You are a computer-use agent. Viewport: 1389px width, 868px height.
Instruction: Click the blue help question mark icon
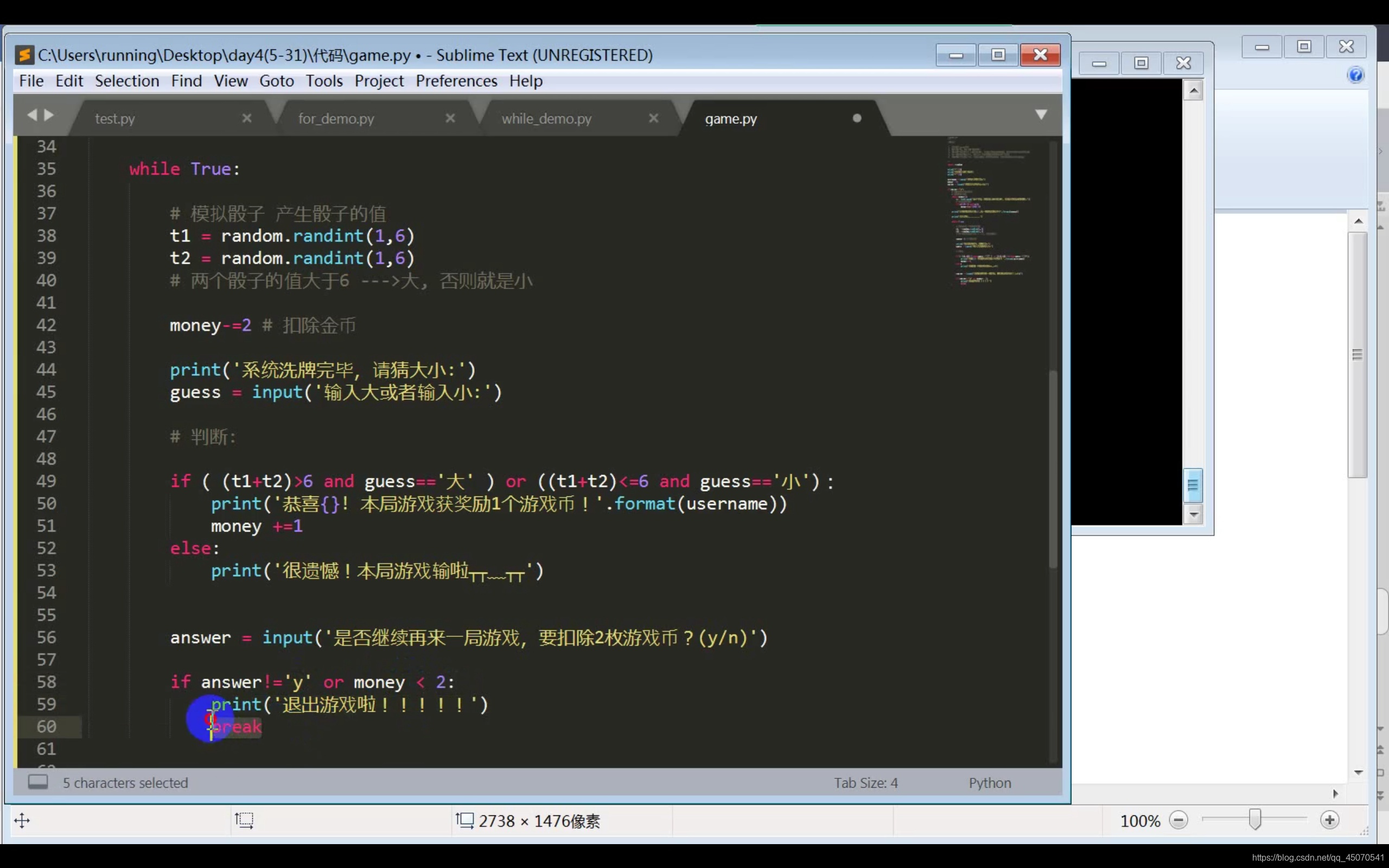pos(1356,75)
